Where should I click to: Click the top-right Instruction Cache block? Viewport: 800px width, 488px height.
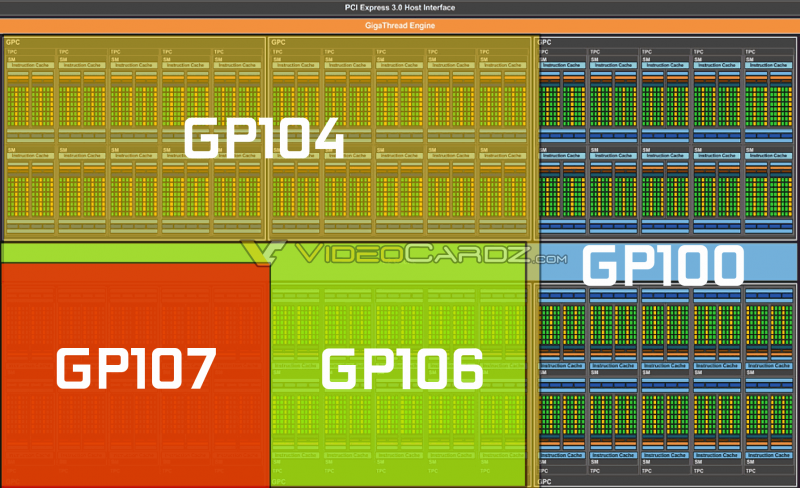768,65
